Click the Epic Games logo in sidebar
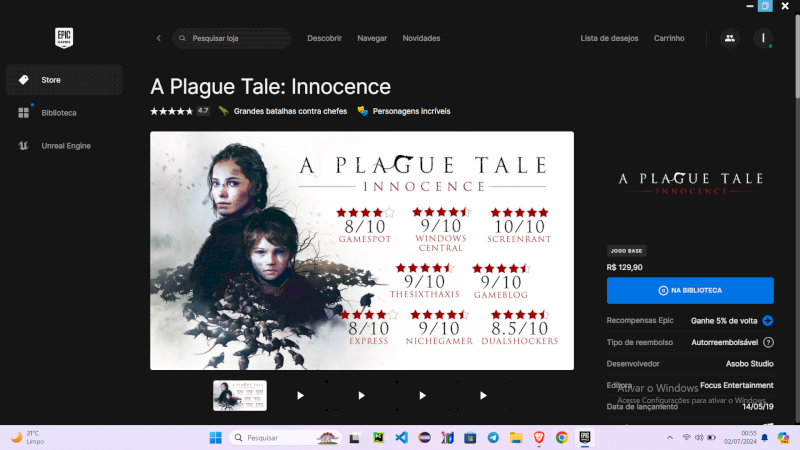800x450 pixels. (x=64, y=38)
